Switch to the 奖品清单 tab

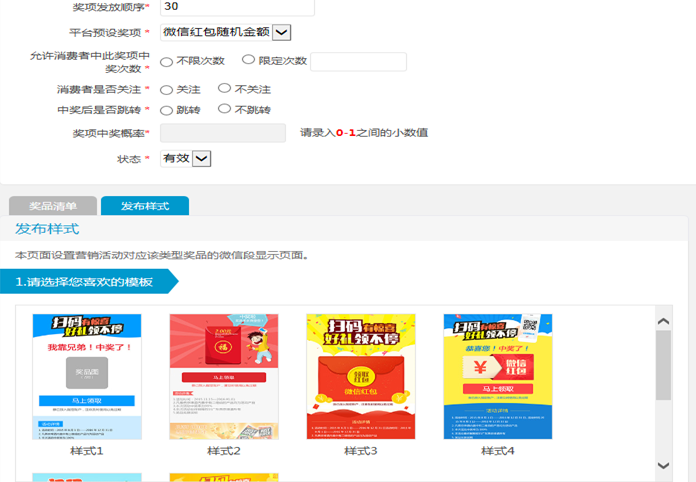[53, 206]
